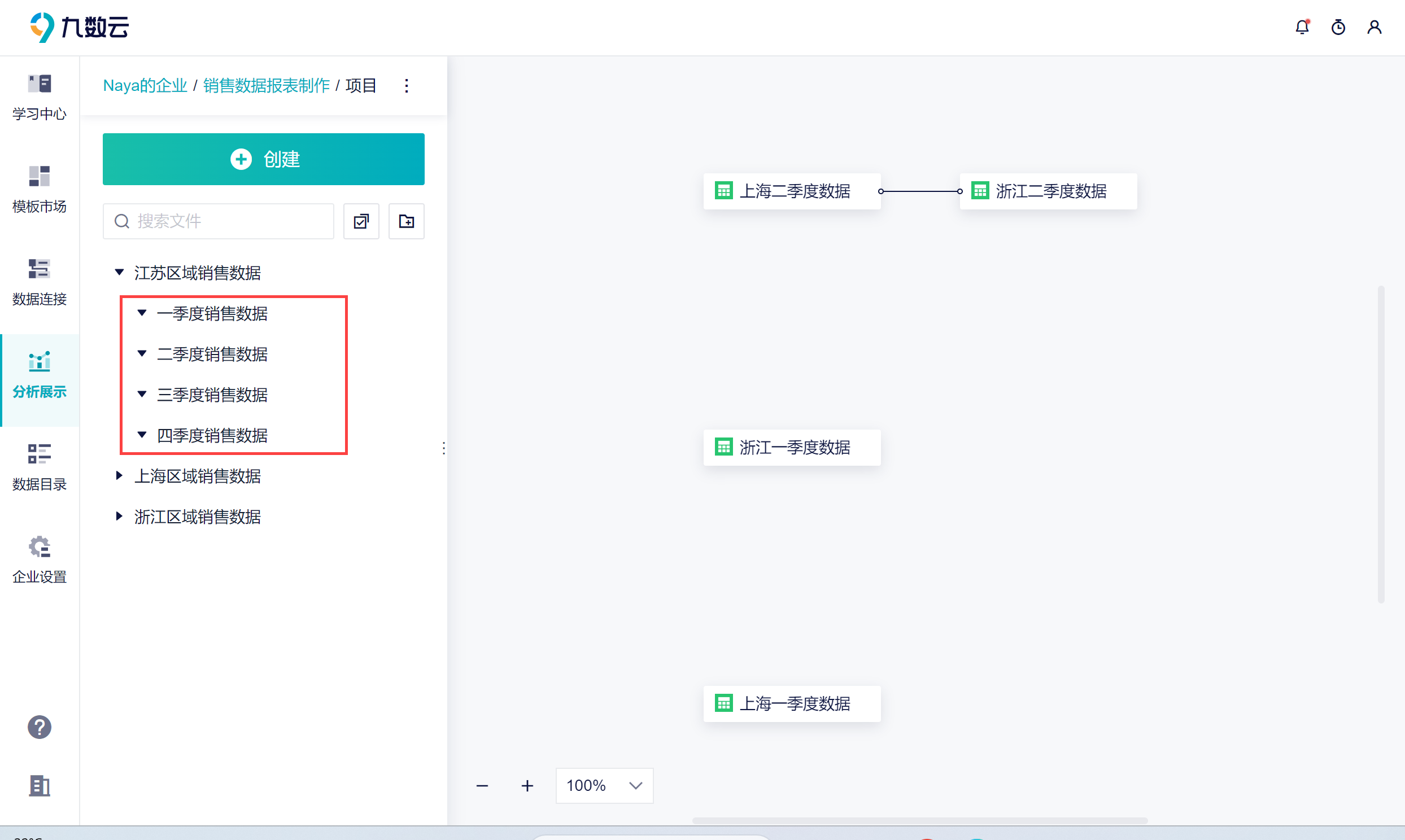The image size is (1405, 840).
Task: Click the 销售数据报表制作 breadcrumb link
Action: (x=266, y=85)
